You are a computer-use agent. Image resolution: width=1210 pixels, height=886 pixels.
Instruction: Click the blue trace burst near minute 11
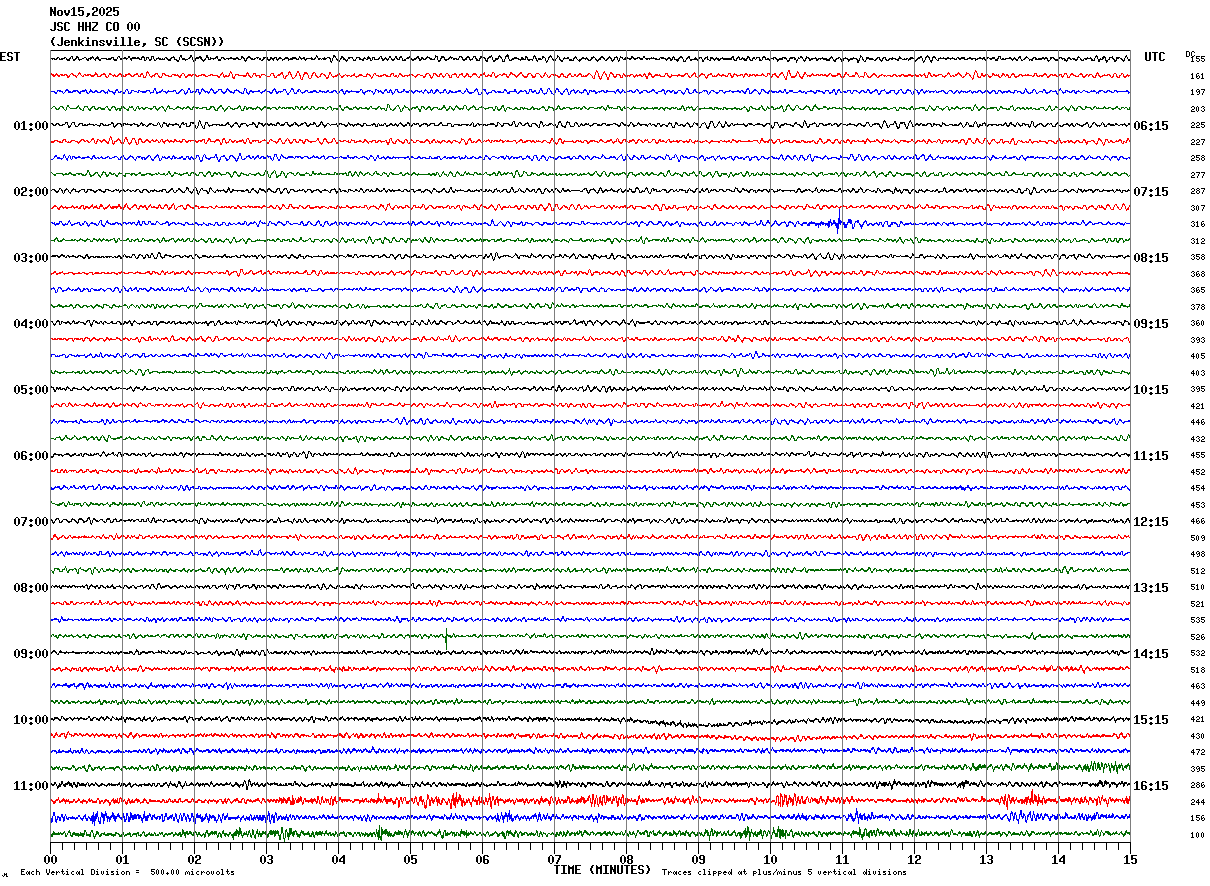[840, 223]
